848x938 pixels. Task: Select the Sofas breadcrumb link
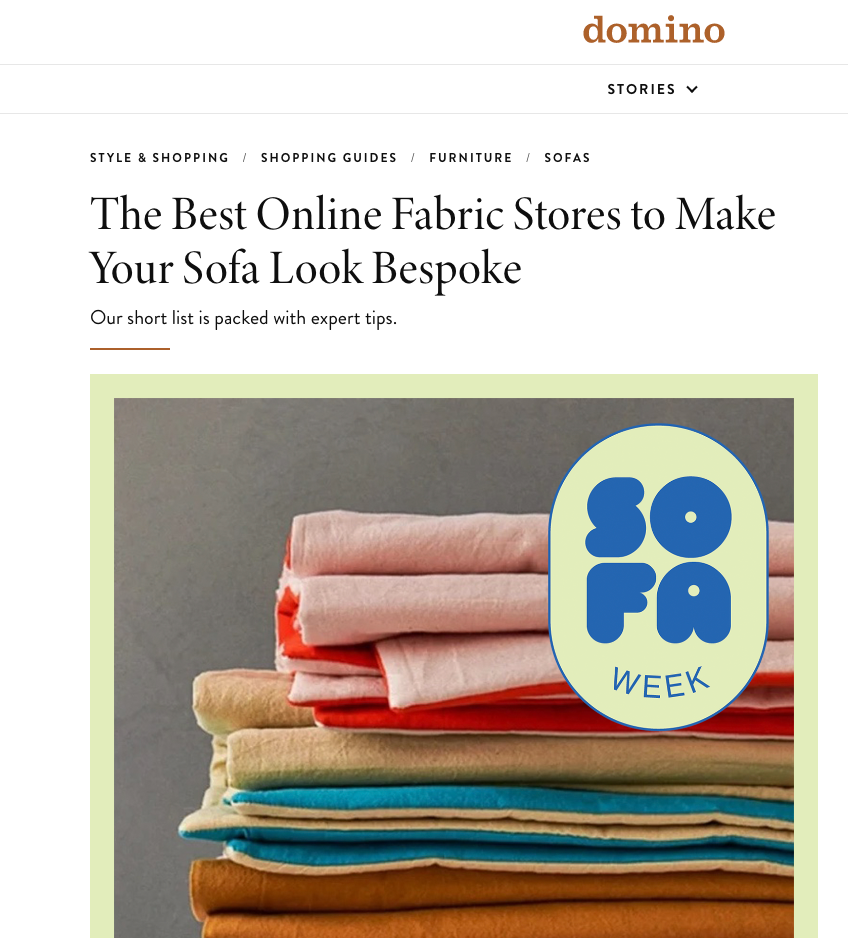click(567, 158)
